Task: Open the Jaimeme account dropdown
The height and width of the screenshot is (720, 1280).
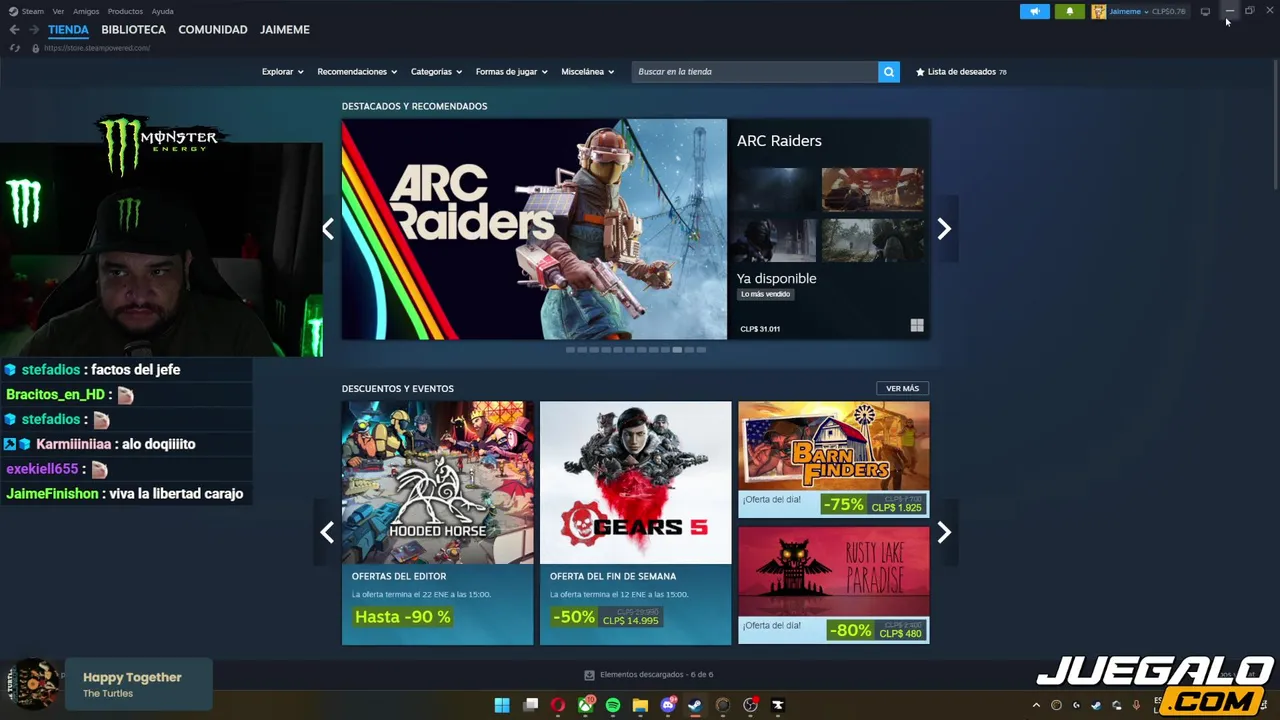Action: 1128,12
